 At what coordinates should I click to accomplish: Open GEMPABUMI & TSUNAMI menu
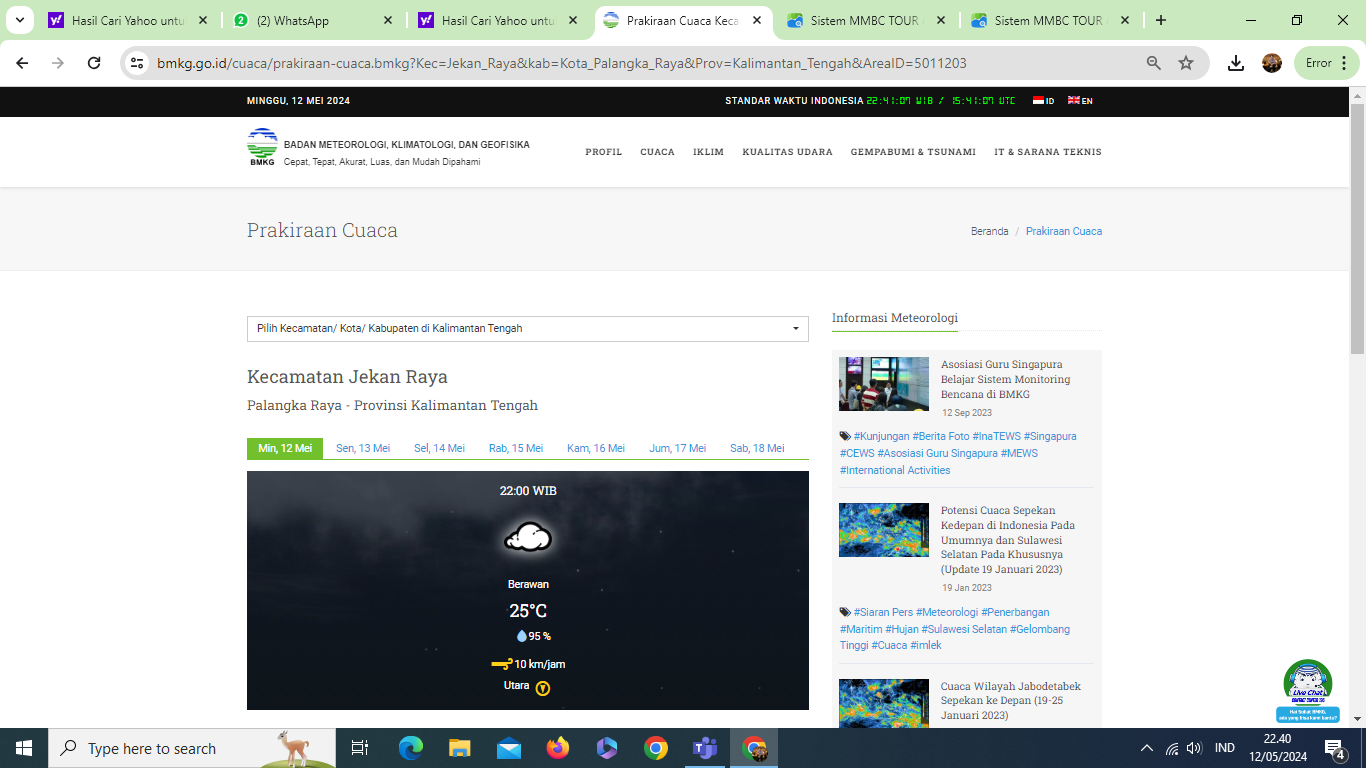click(914, 153)
